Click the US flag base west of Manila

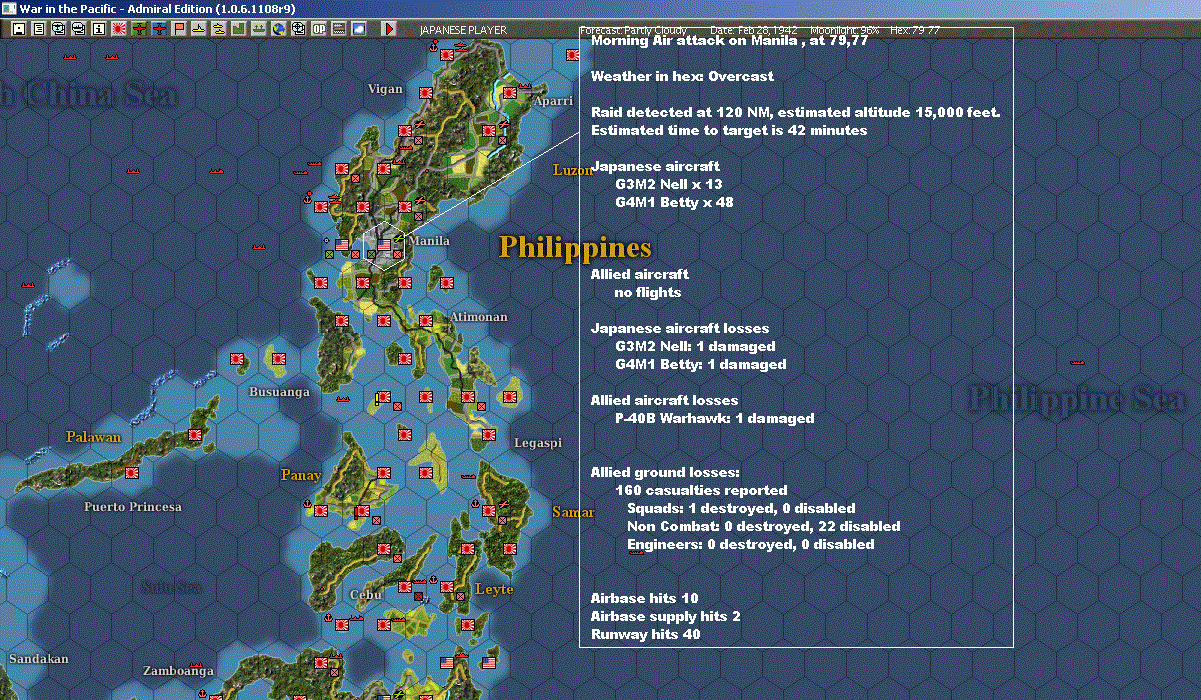[x=342, y=244]
